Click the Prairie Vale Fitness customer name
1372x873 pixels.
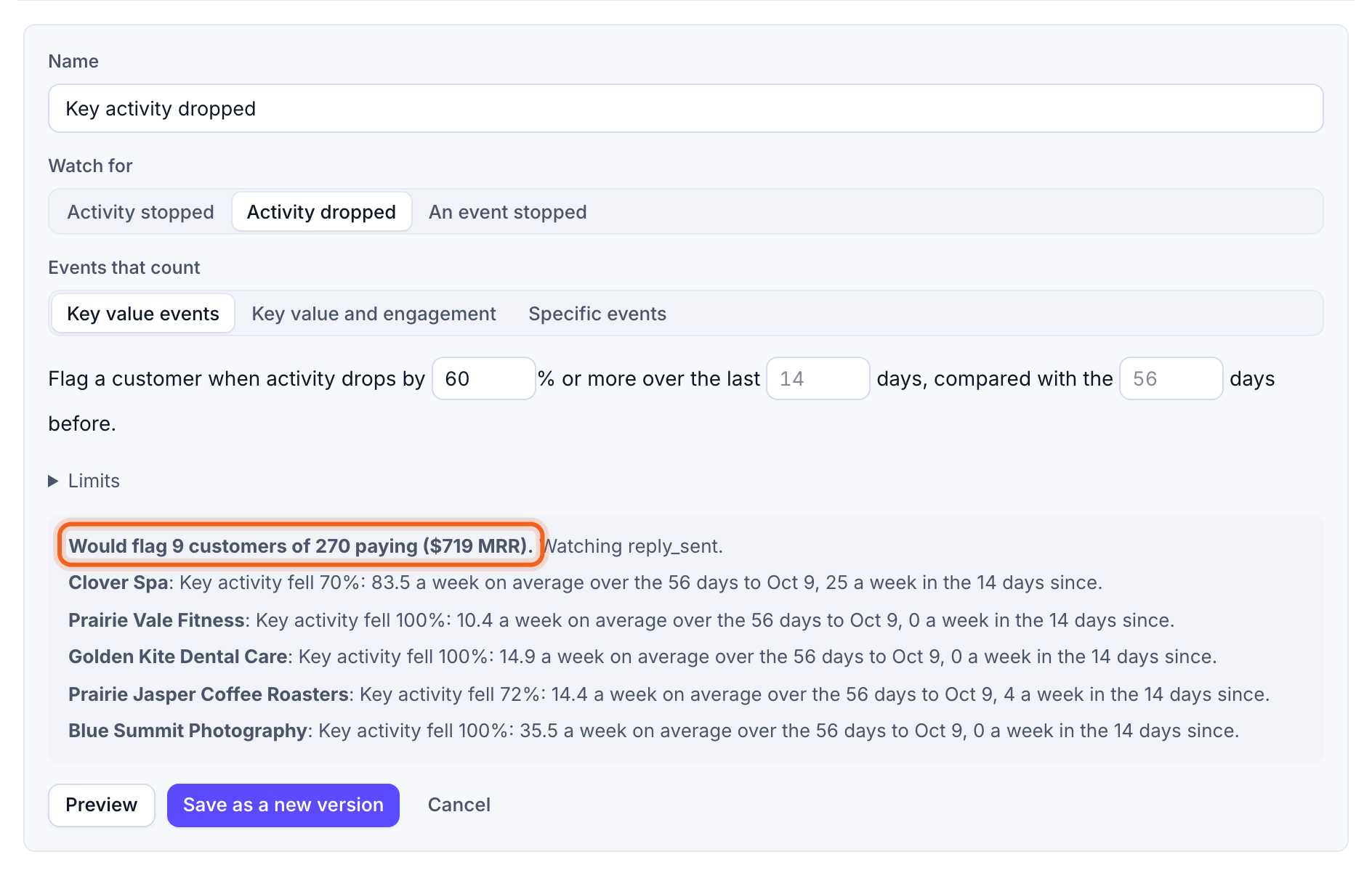point(156,620)
